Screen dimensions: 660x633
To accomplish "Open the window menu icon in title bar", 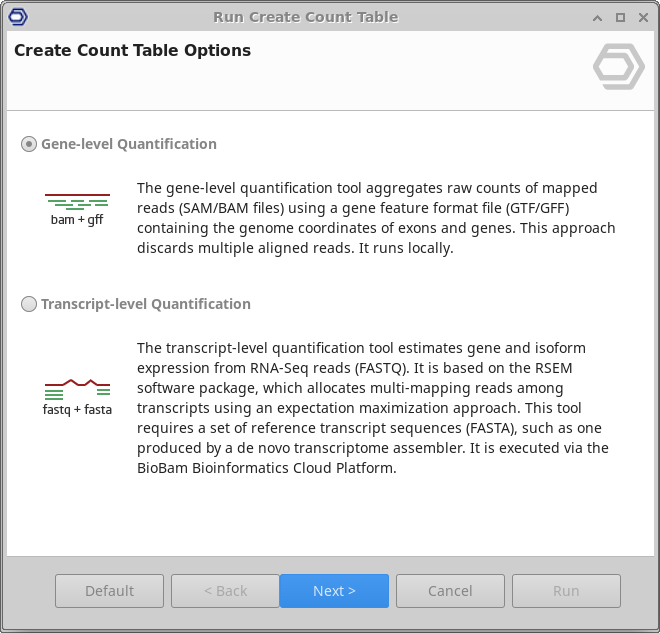I will pos(17,17).
